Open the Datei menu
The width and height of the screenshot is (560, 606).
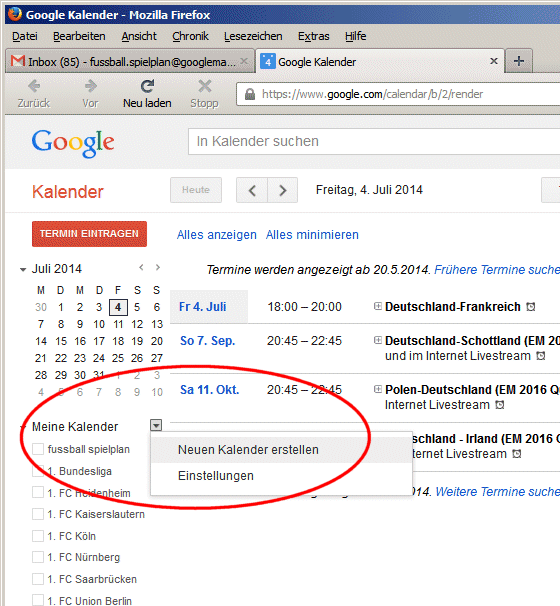point(25,36)
